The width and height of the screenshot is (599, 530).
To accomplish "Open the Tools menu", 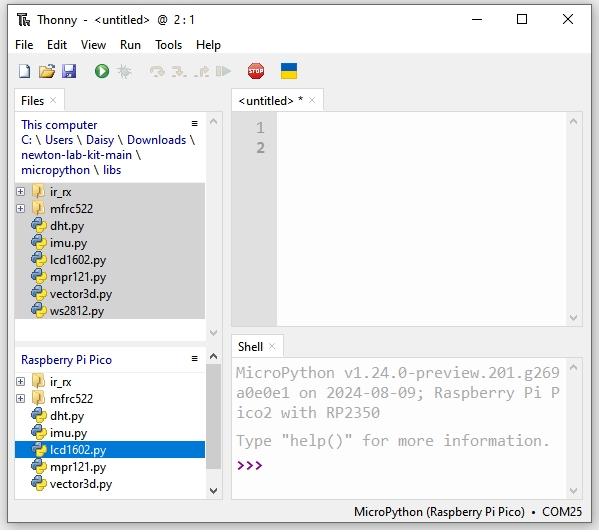I will click(x=168, y=45).
